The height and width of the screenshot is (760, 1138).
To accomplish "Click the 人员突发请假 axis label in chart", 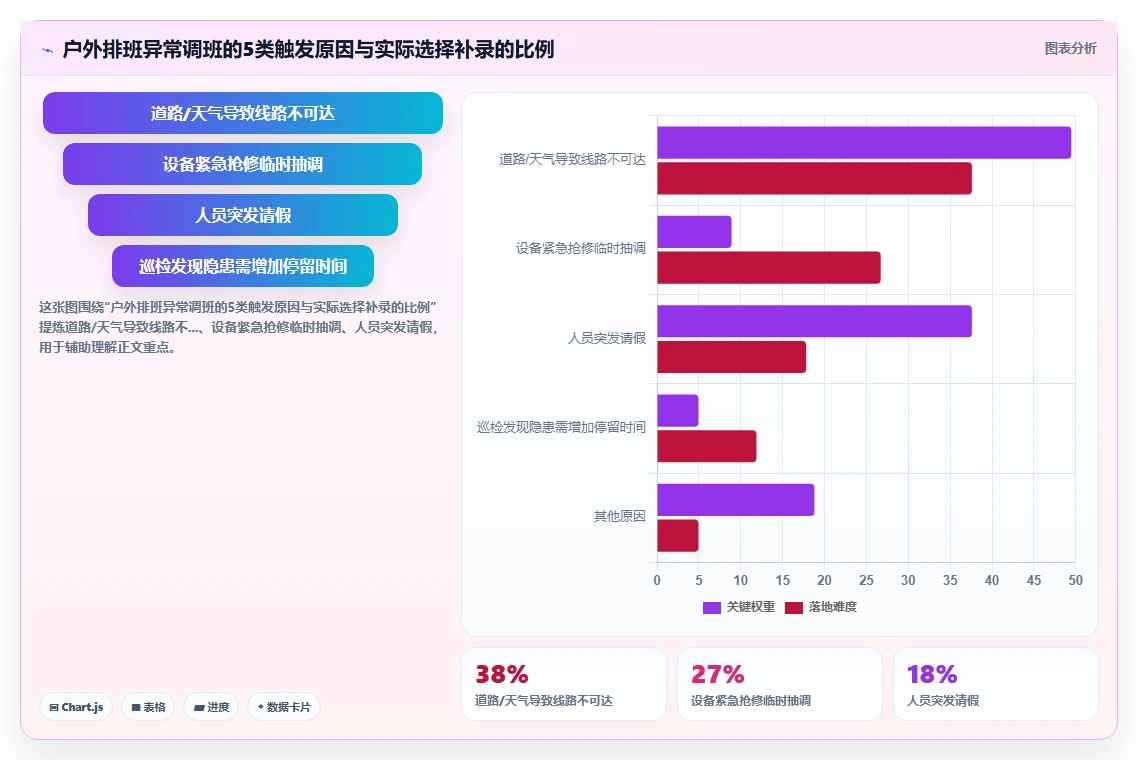I will [x=607, y=338].
